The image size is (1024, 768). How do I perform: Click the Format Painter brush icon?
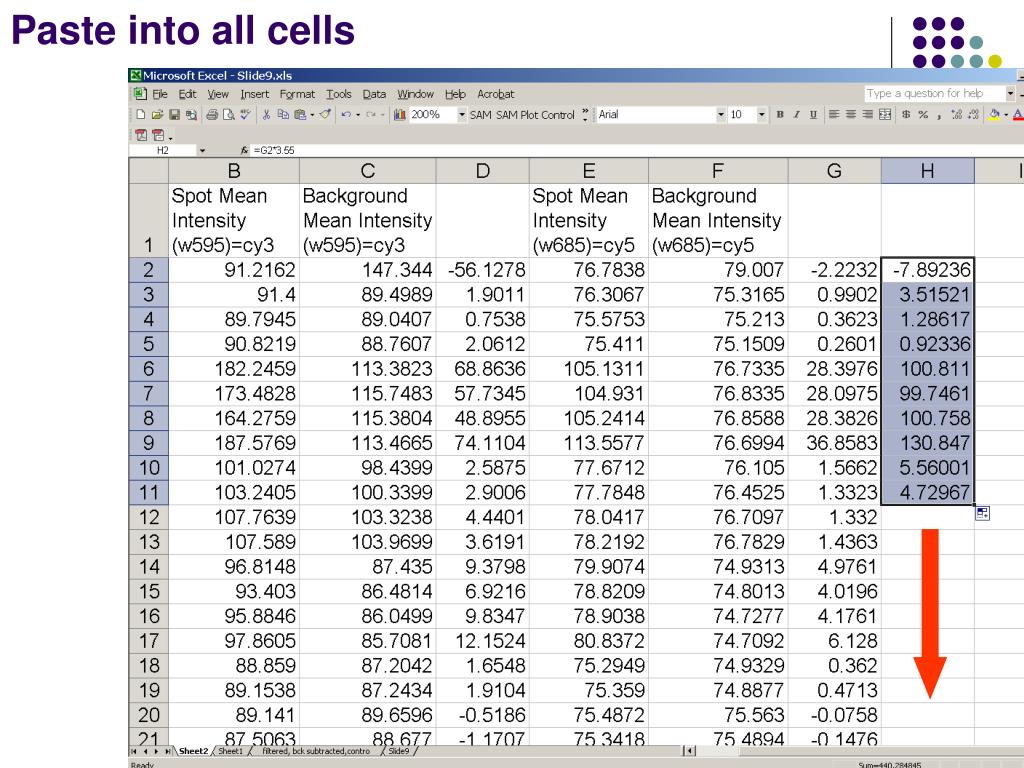[325, 115]
